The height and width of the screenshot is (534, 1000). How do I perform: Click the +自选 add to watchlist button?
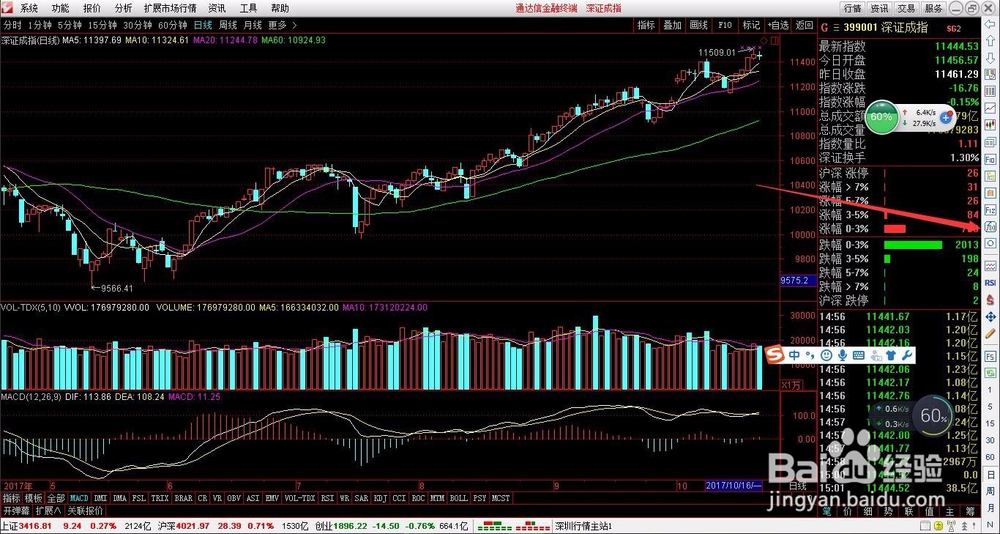click(778, 26)
